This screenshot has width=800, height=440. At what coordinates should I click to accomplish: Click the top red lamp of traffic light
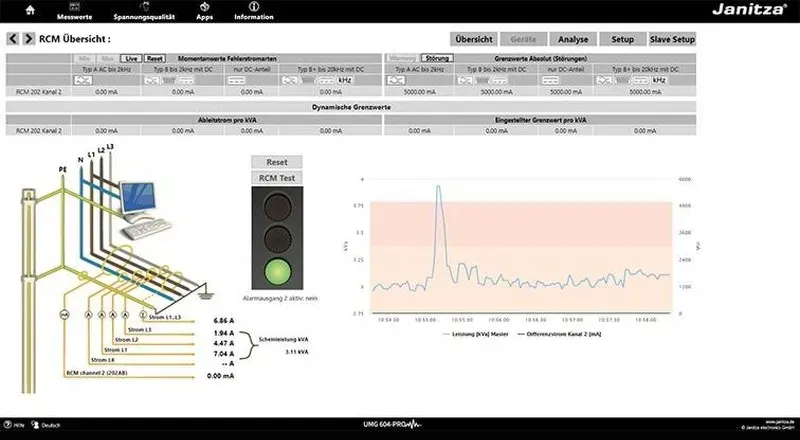click(277, 205)
